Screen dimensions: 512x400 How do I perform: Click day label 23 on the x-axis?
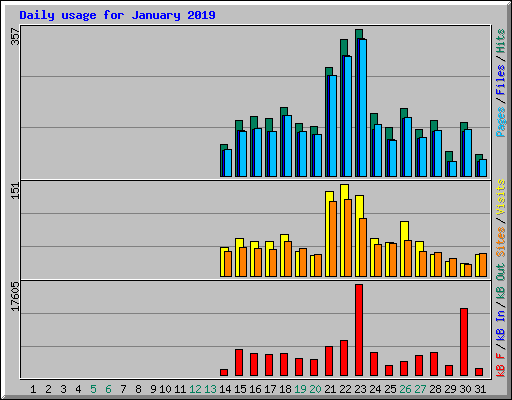click(360, 389)
